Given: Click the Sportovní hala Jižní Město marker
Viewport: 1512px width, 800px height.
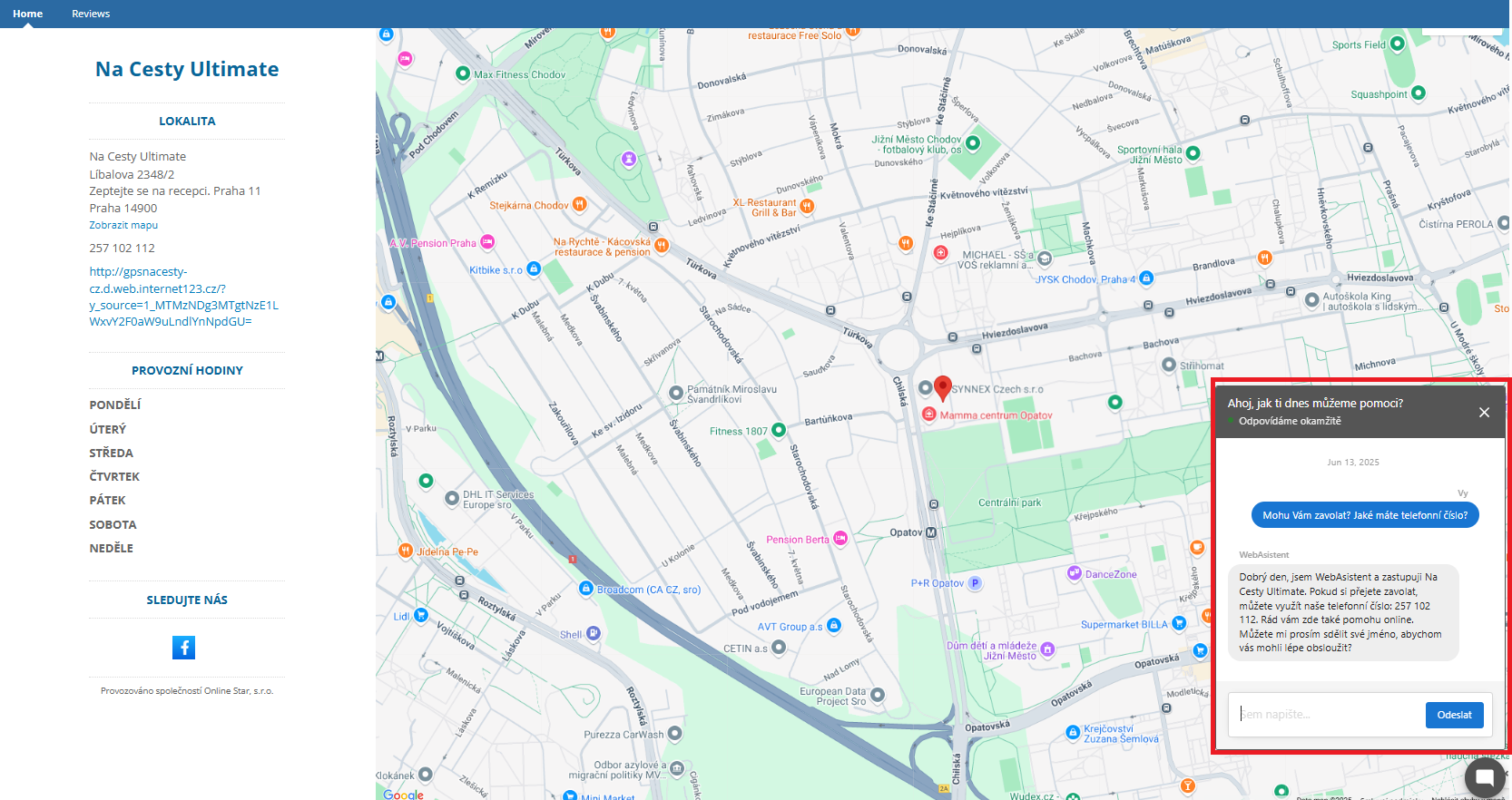Looking at the screenshot, I should click(x=1193, y=154).
